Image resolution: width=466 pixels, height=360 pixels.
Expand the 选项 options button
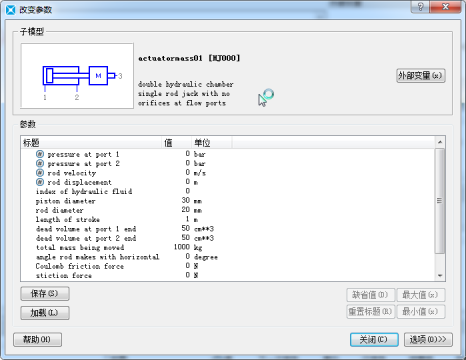[428, 340]
